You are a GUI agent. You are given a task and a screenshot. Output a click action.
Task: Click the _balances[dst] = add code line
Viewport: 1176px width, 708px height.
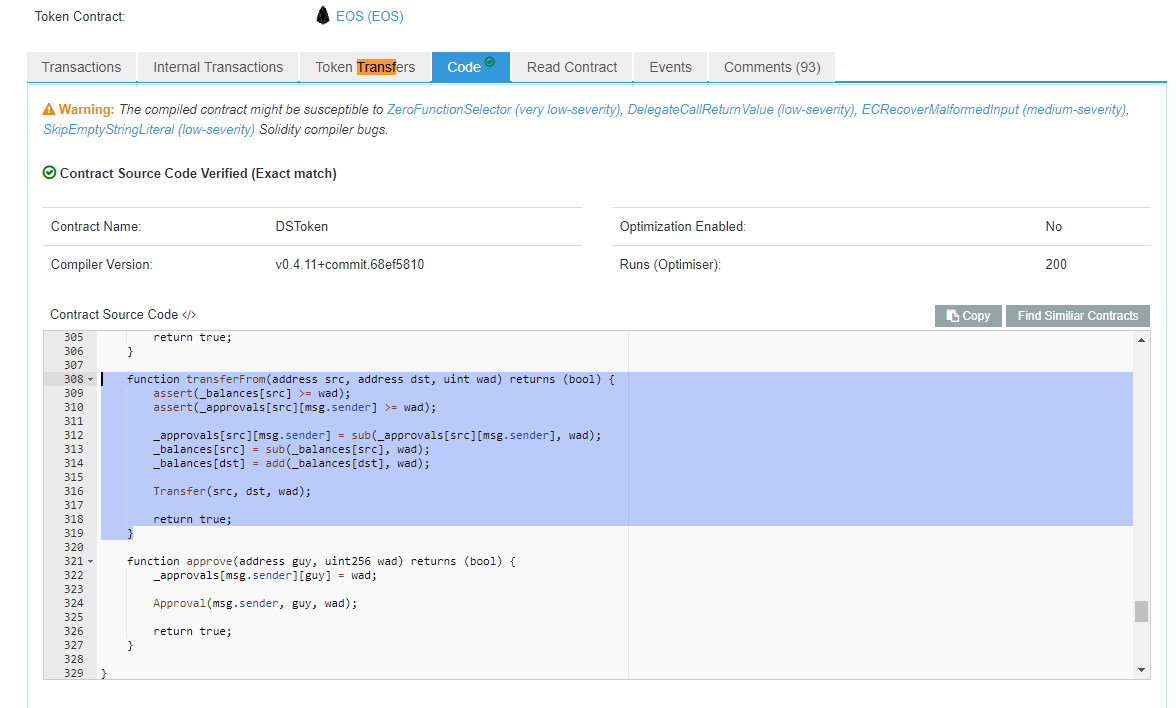(291, 464)
